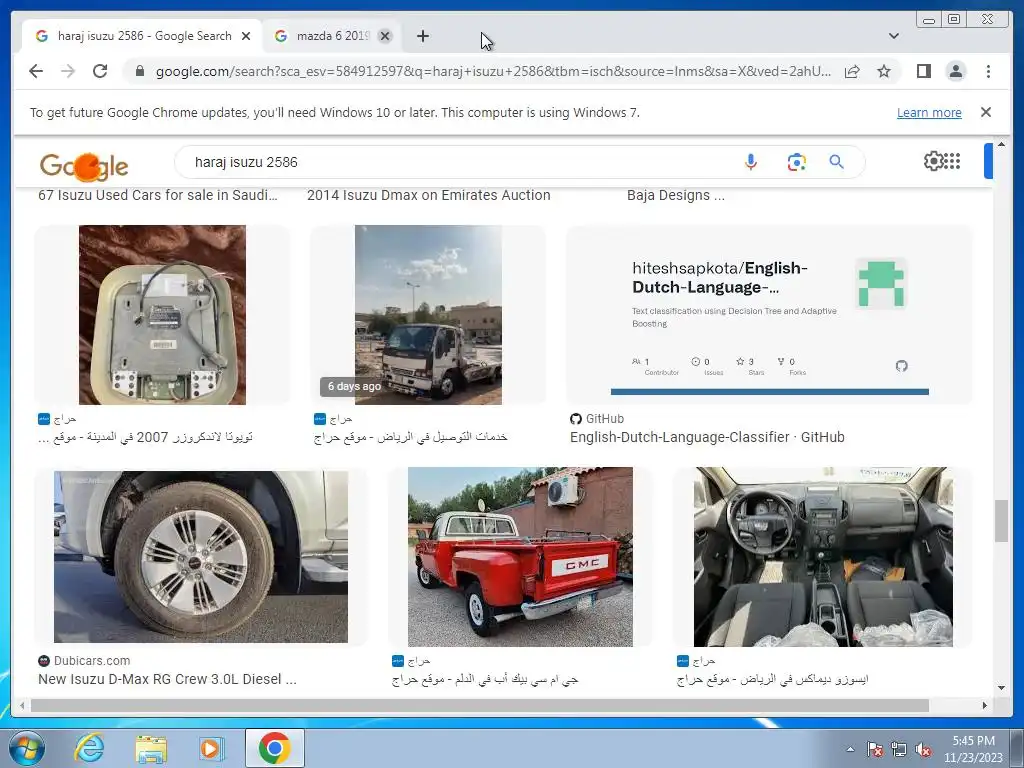Image resolution: width=1024 pixels, height=768 pixels.
Task: Open the Windows Start menu
Action: [x=26, y=748]
